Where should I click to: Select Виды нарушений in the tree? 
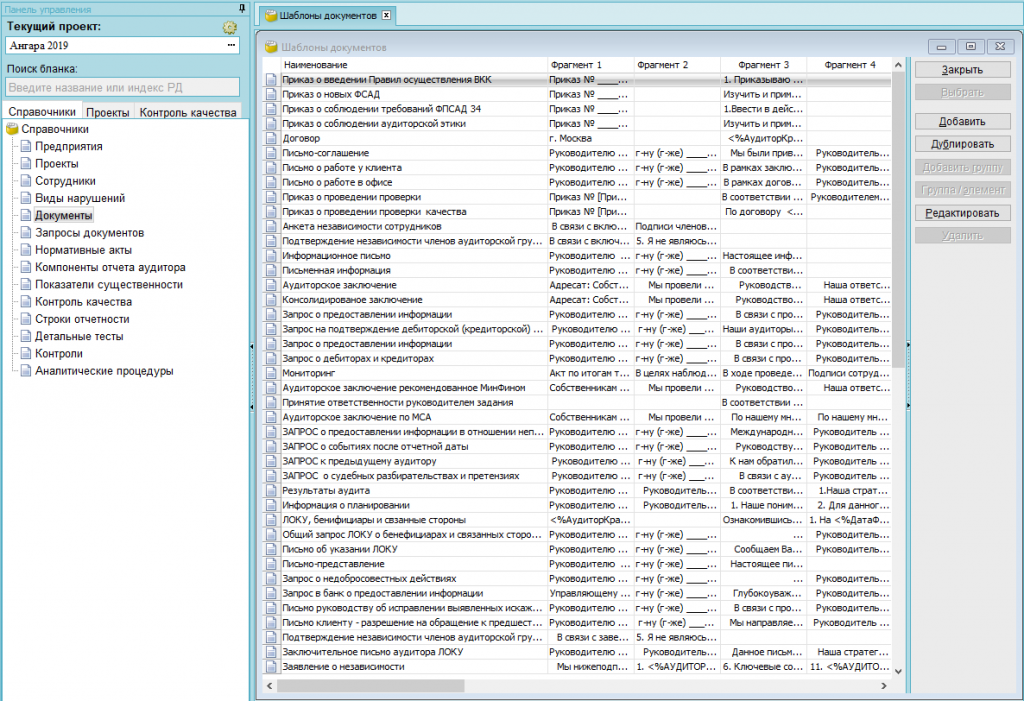[80, 198]
